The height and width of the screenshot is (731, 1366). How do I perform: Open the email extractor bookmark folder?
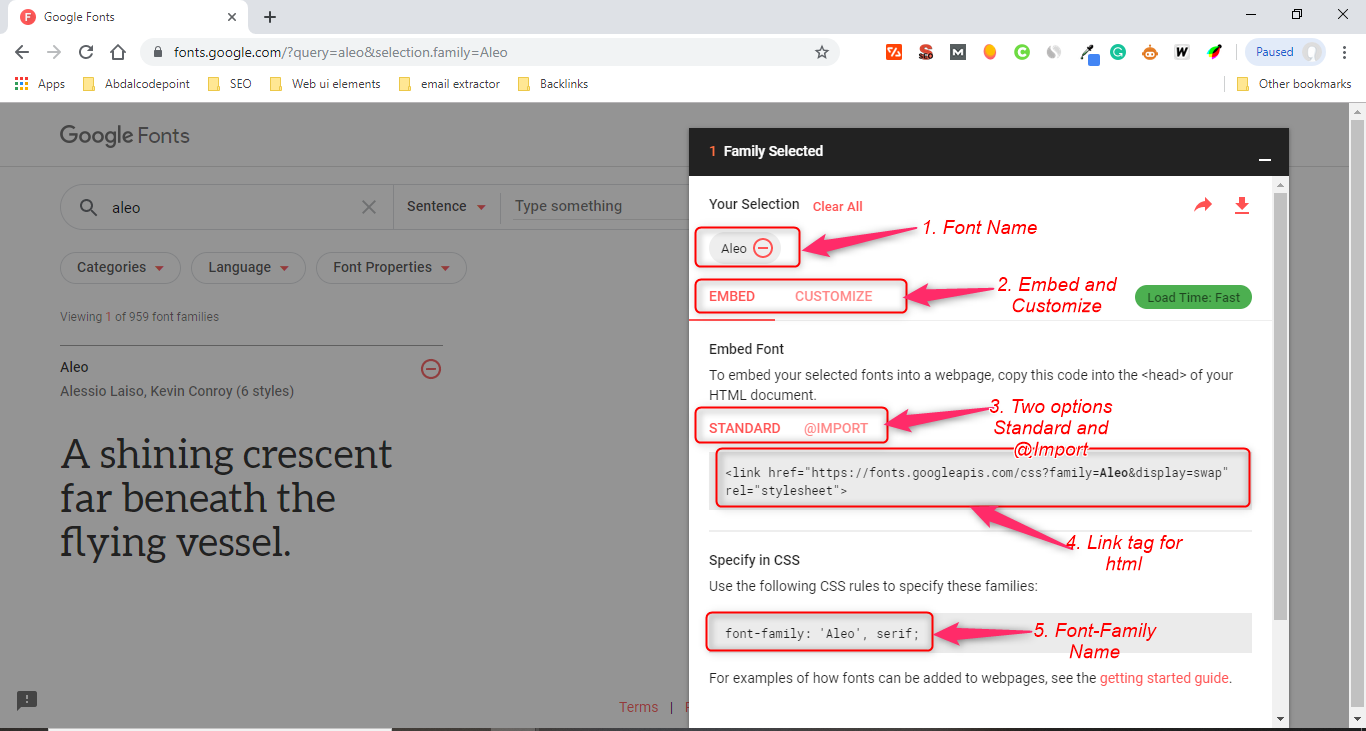[x=449, y=84]
